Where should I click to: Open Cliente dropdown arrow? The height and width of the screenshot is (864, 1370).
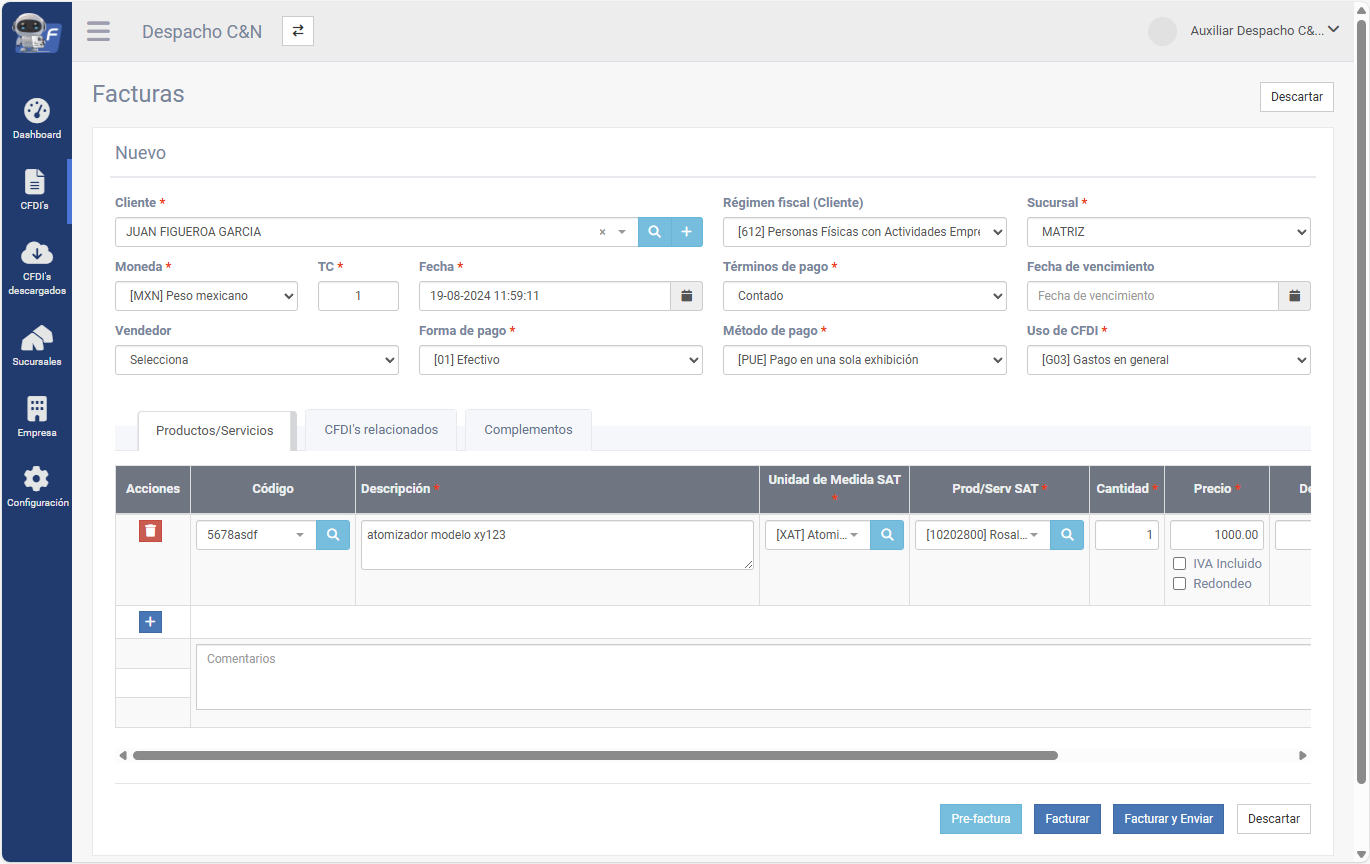pos(622,232)
